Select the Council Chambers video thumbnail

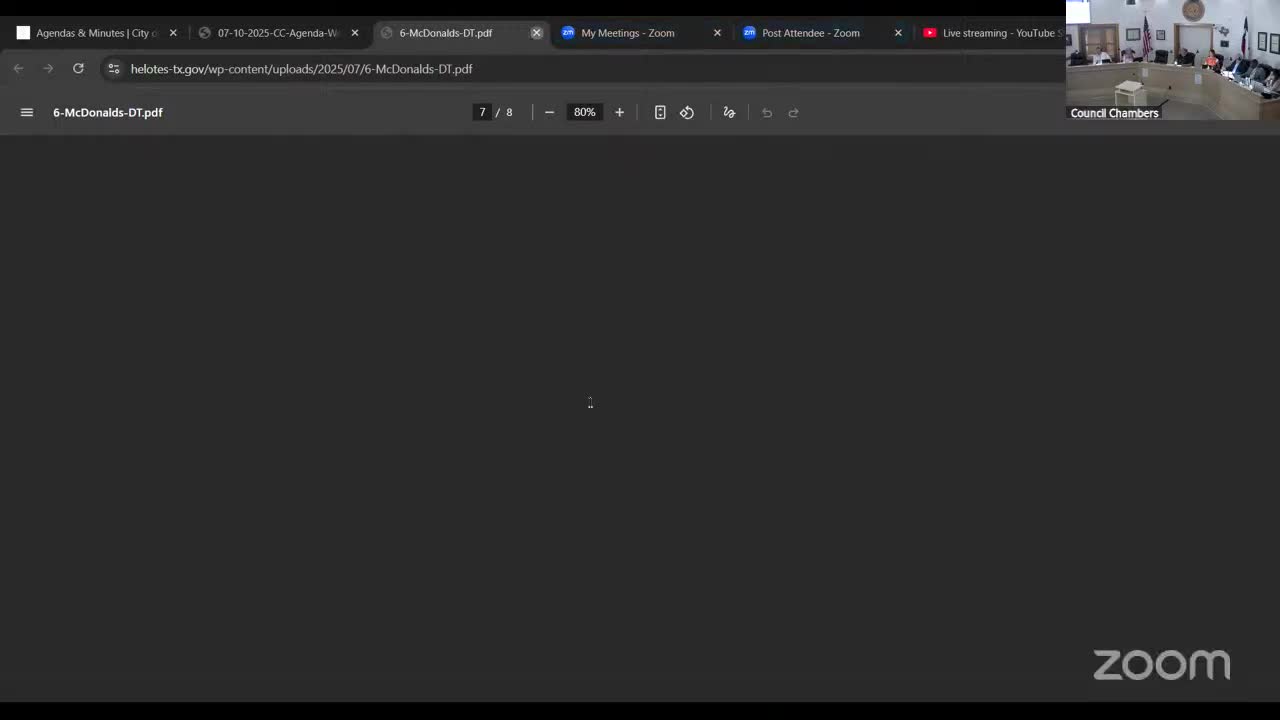click(1173, 60)
